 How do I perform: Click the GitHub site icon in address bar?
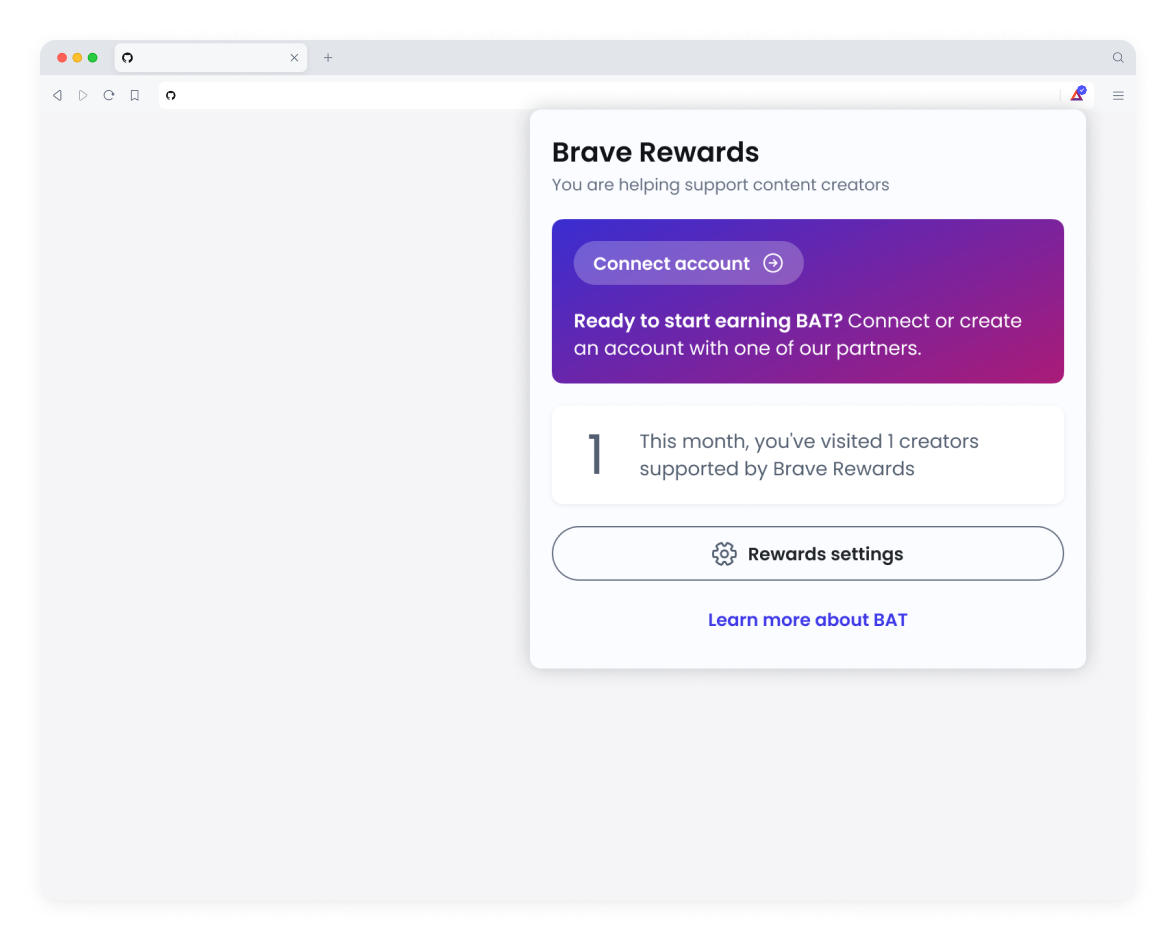pyautogui.click(x=171, y=95)
